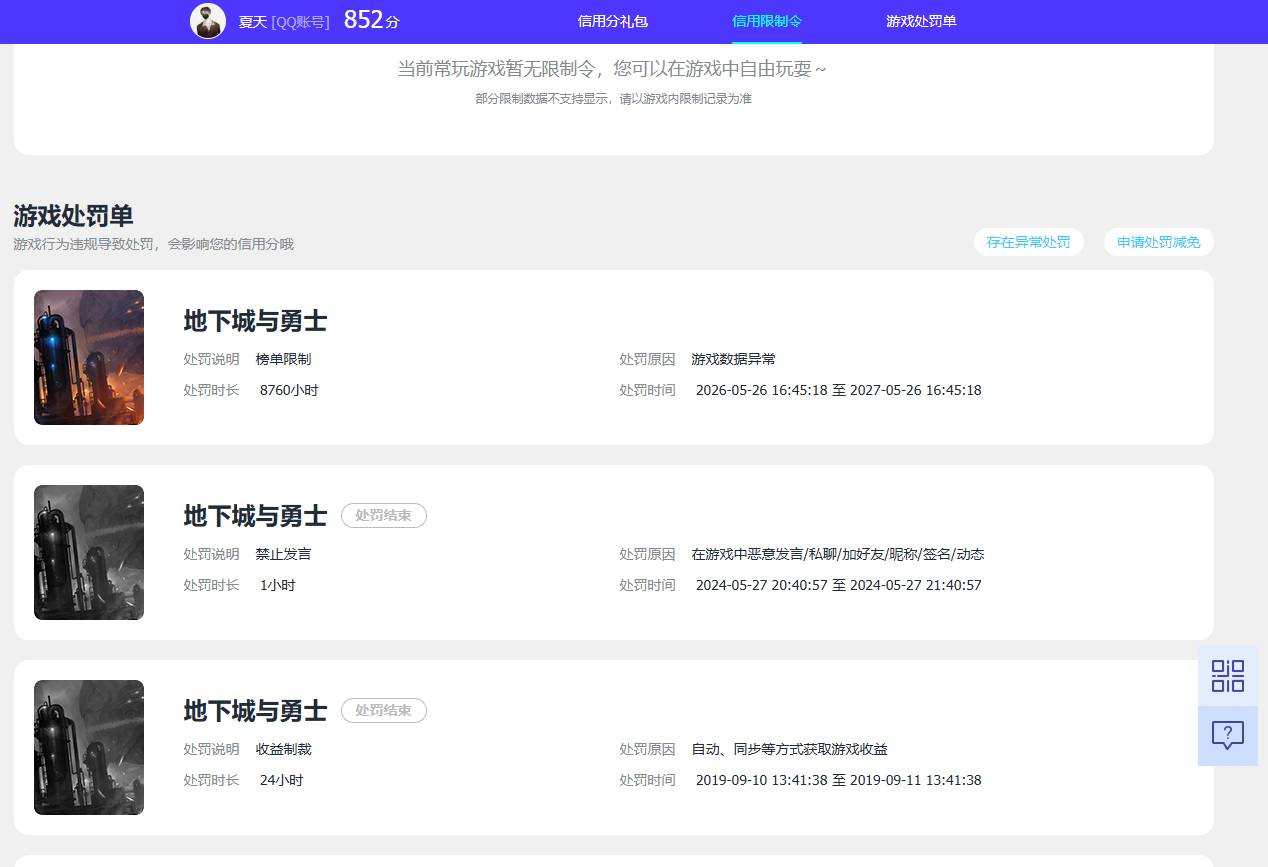Click the 地下城与勇士 title of 榜单限制 card

pos(255,321)
